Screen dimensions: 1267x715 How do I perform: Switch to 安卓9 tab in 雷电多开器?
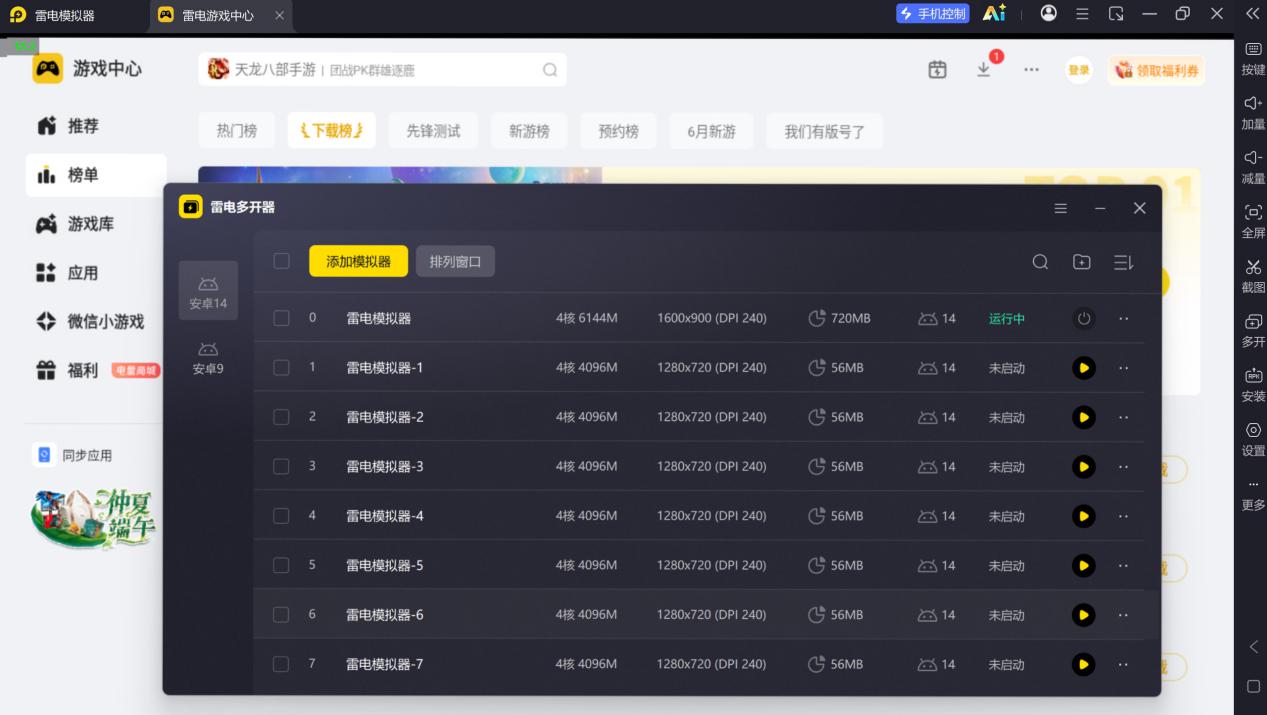[x=208, y=357]
